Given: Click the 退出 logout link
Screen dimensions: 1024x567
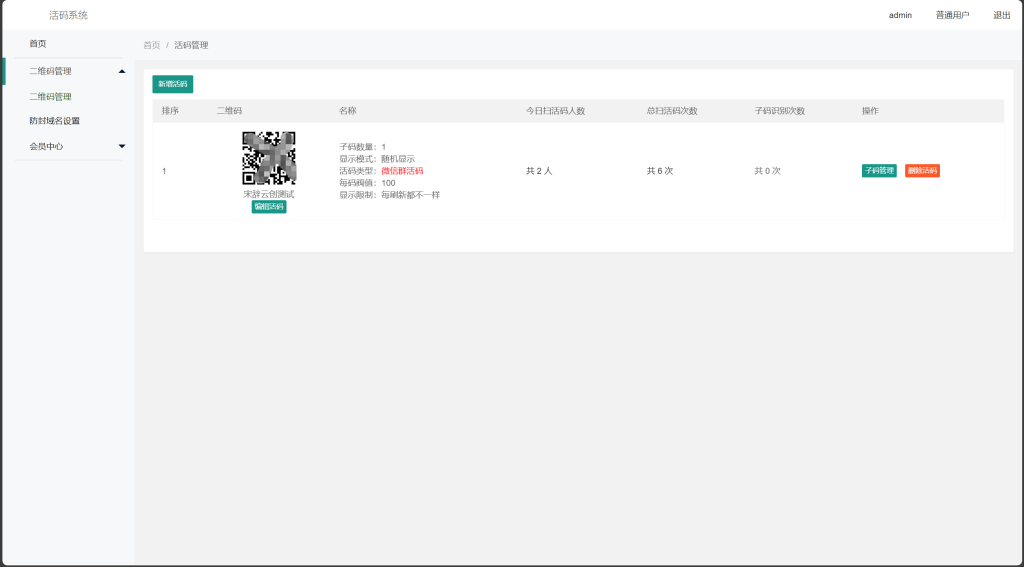Looking at the screenshot, I should (x=1001, y=15).
